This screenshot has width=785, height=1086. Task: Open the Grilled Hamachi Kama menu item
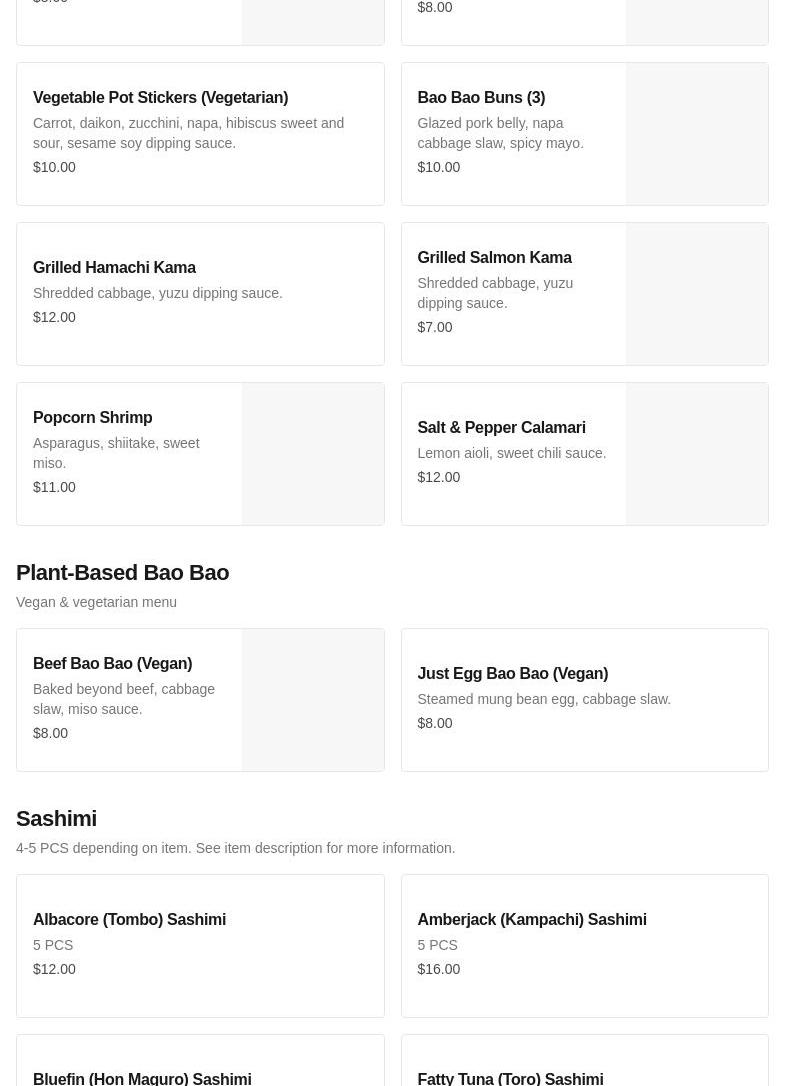pyautogui.click(x=114, y=268)
